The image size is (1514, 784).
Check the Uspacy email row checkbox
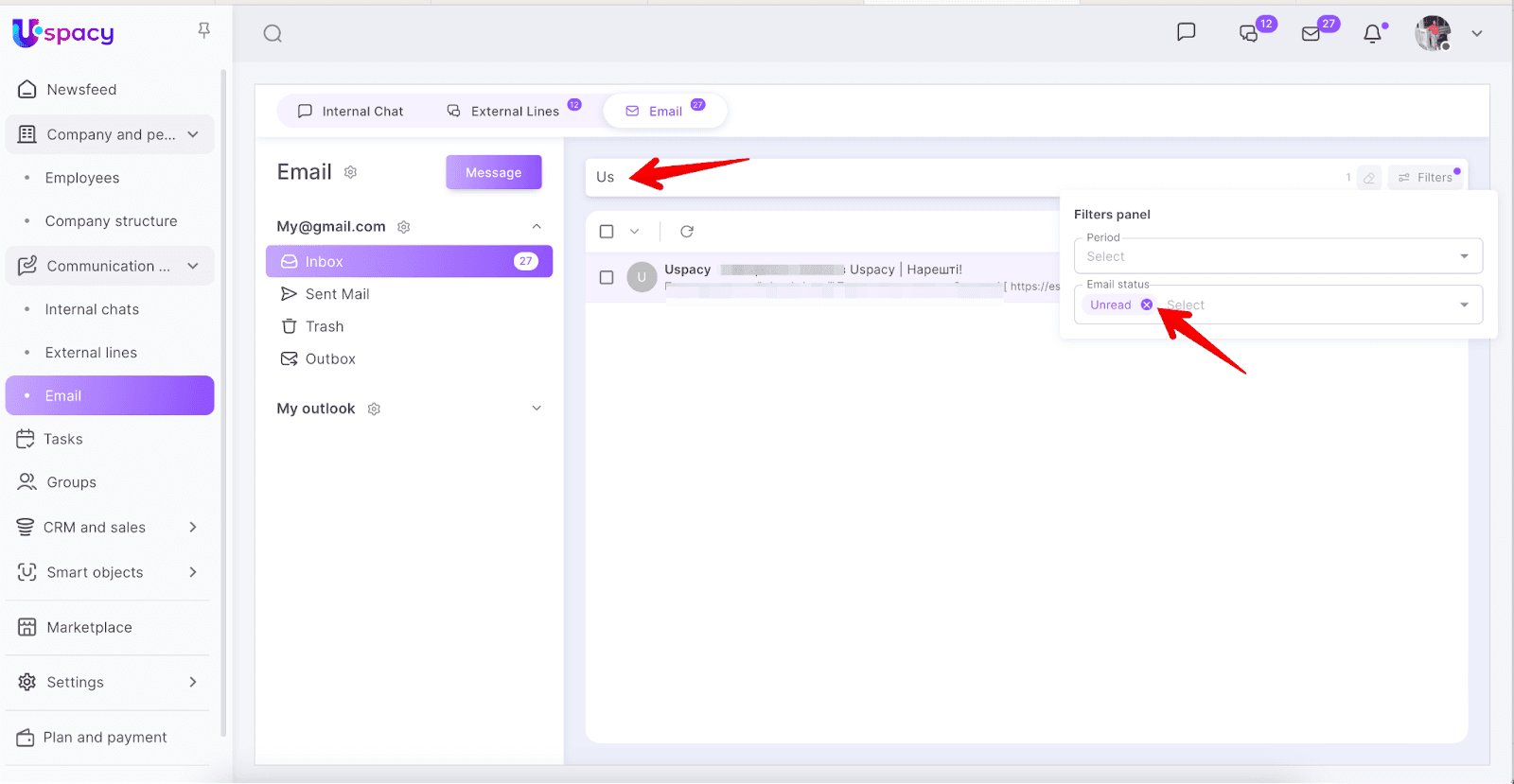(607, 277)
